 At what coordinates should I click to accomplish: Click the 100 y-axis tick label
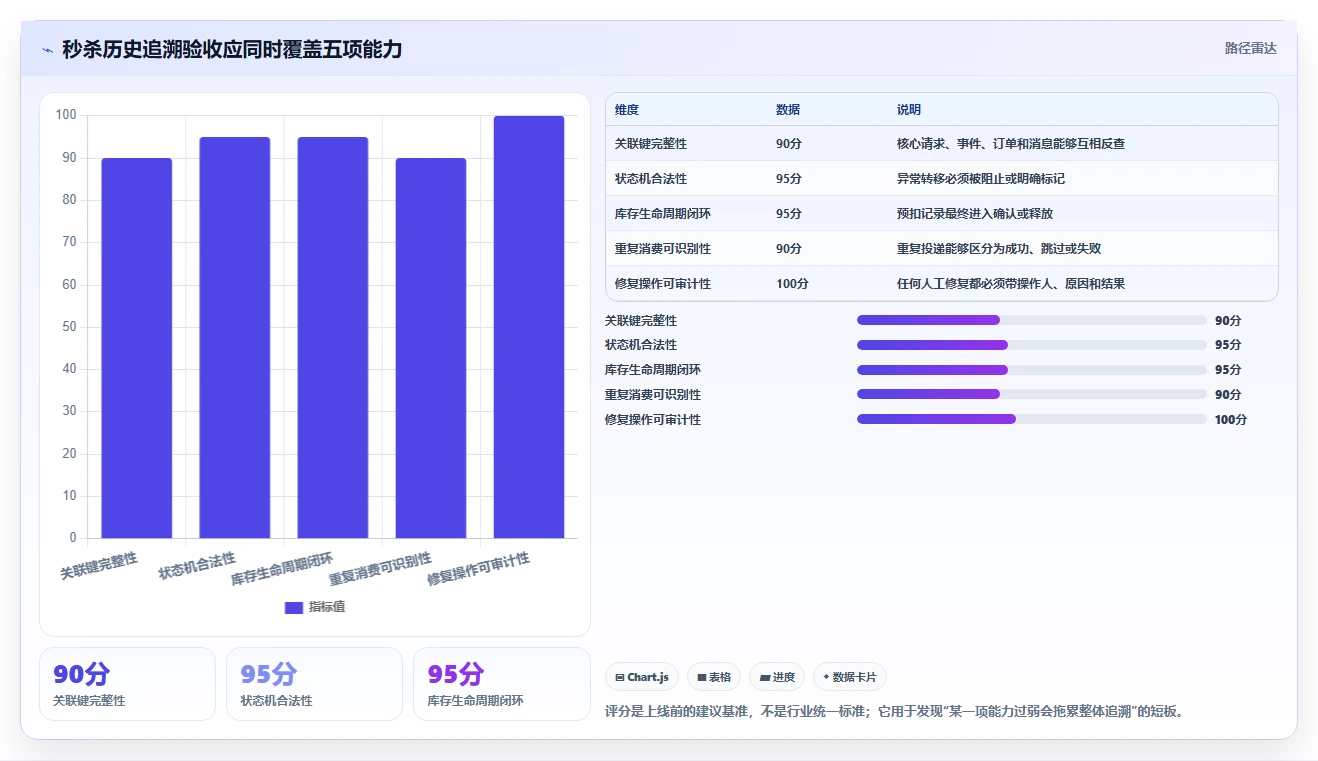(x=66, y=115)
